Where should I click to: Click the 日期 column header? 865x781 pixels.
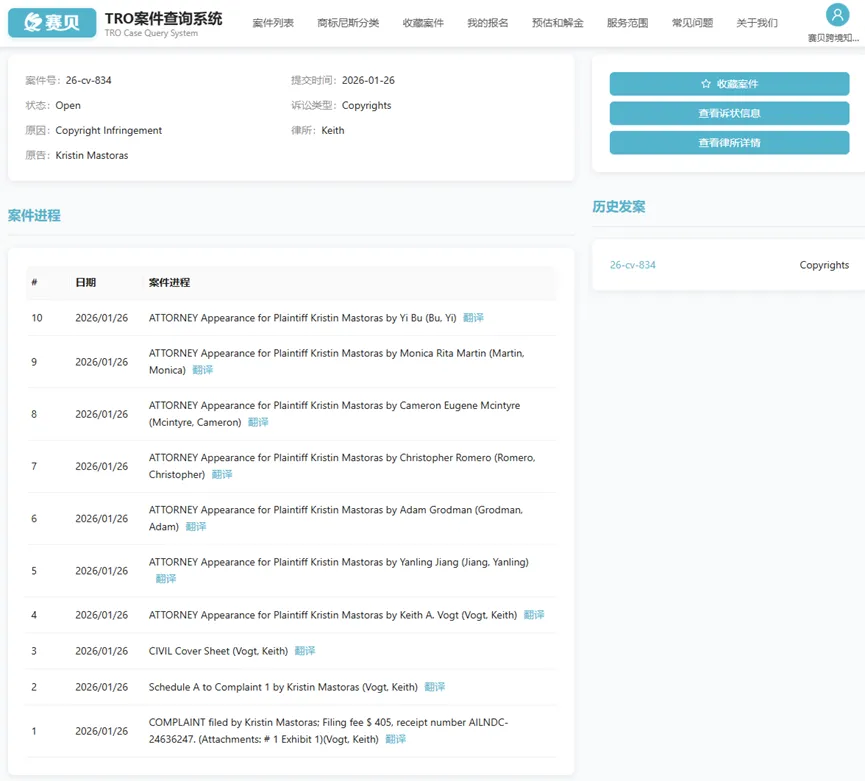86,282
